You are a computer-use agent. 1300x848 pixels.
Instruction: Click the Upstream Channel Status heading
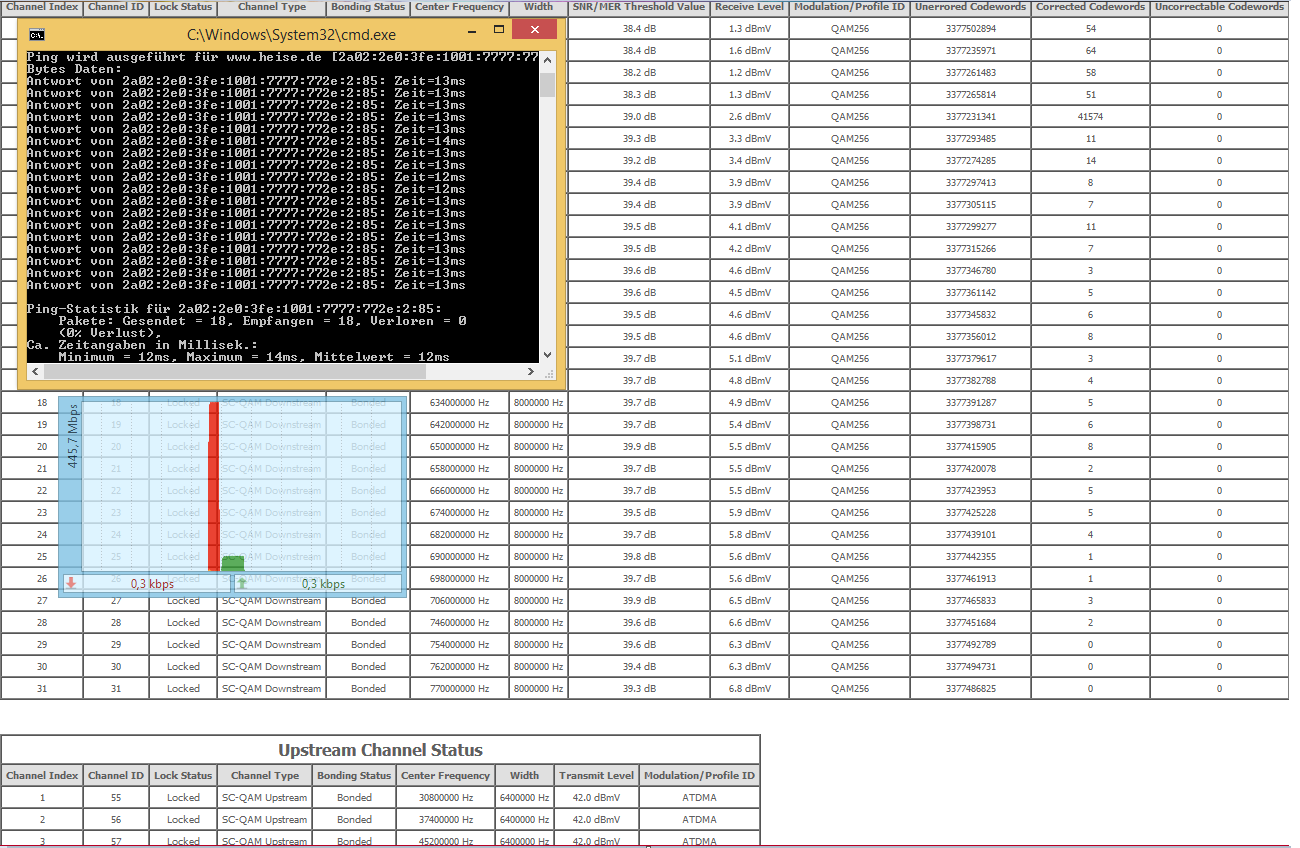(x=380, y=750)
